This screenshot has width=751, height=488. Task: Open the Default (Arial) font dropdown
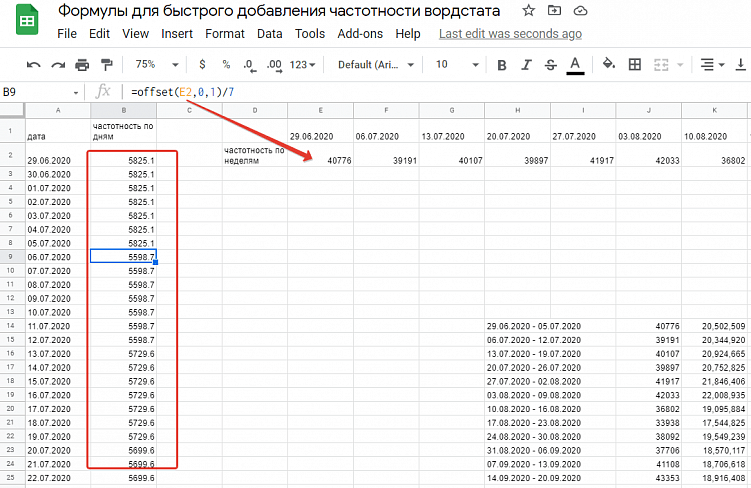pyautogui.click(x=376, y=65)
